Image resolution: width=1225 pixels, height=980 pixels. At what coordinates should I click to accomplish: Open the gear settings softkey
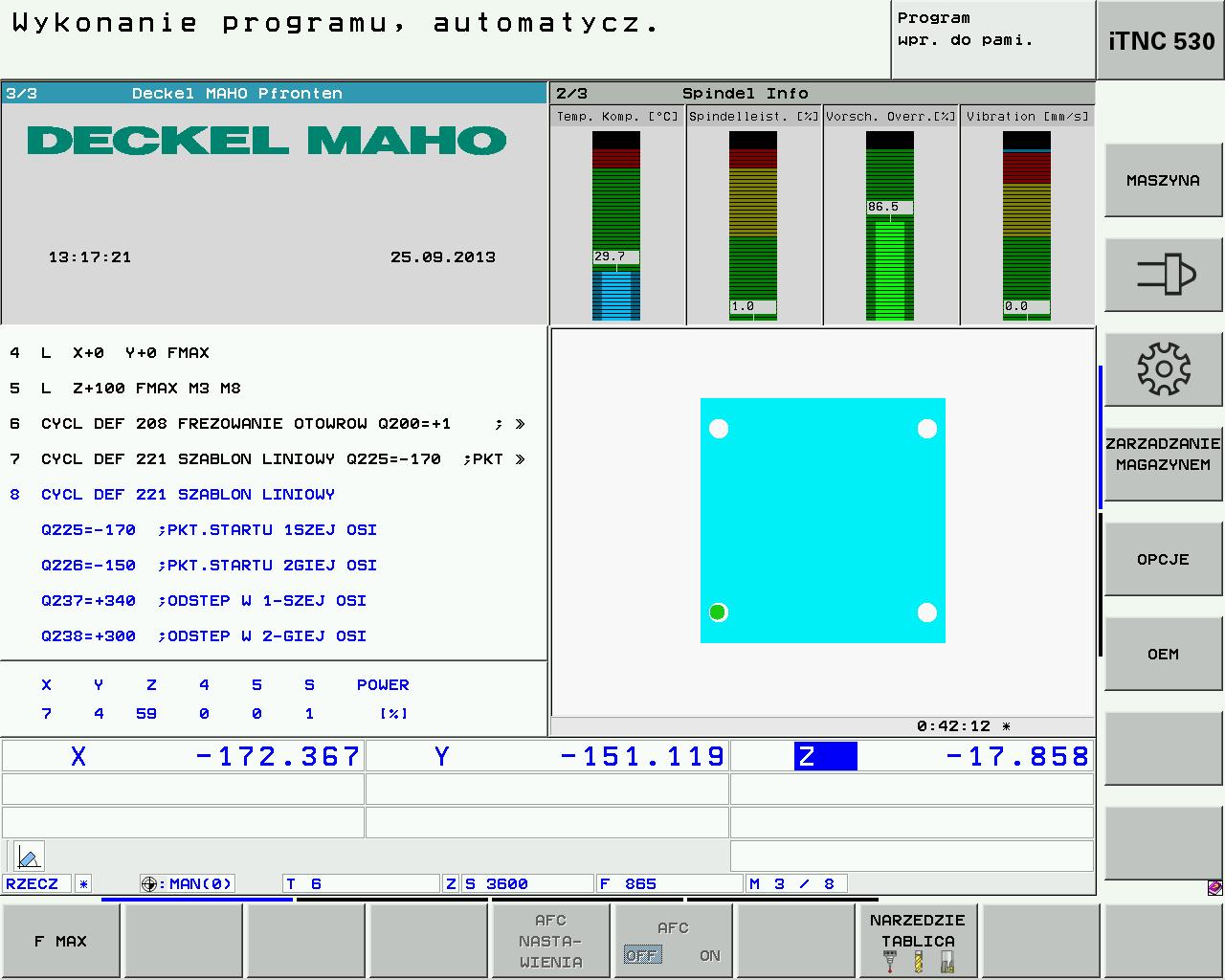[1164, 368]
